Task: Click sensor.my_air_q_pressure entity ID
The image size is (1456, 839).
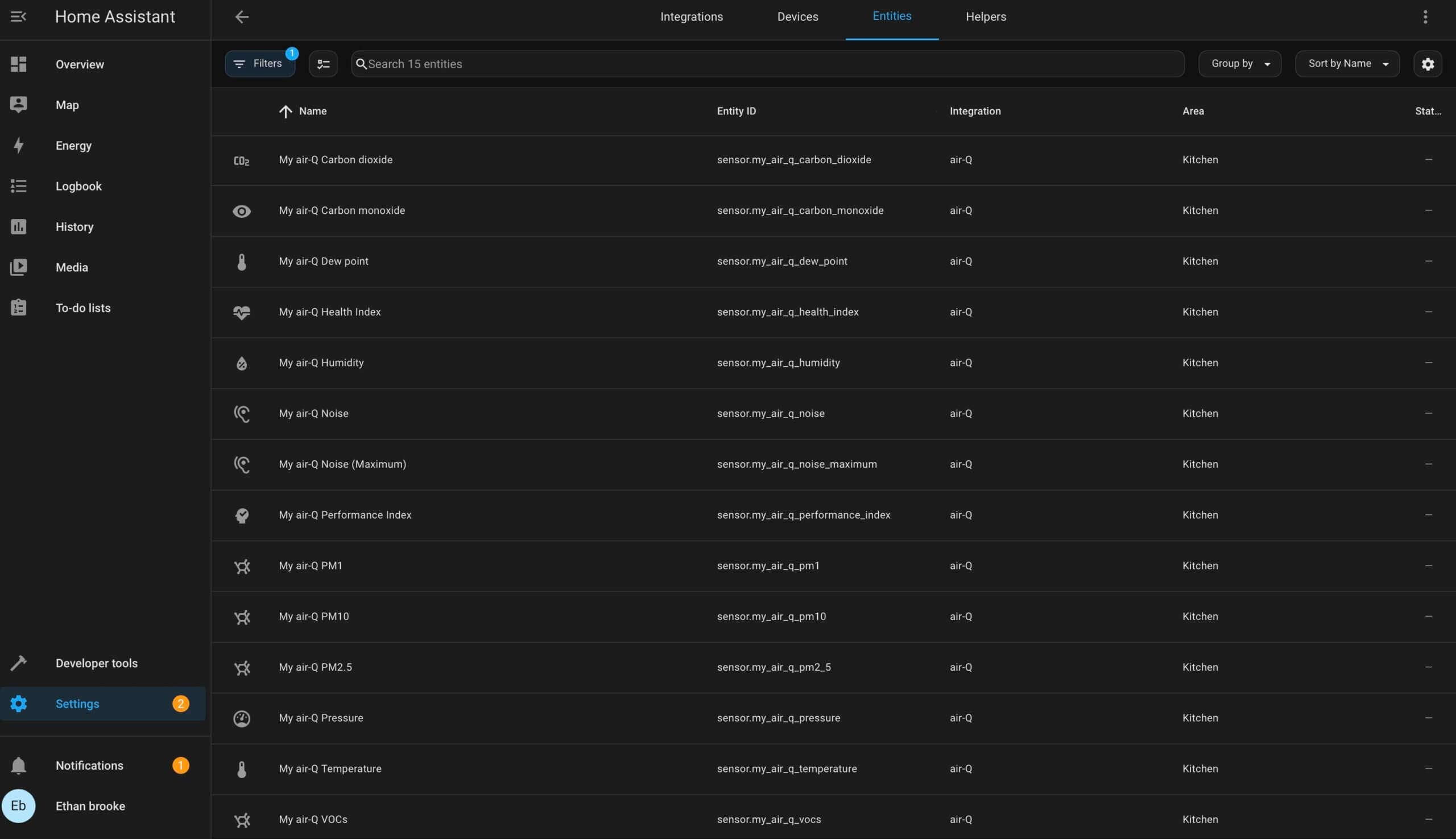Action: [779, 718]
